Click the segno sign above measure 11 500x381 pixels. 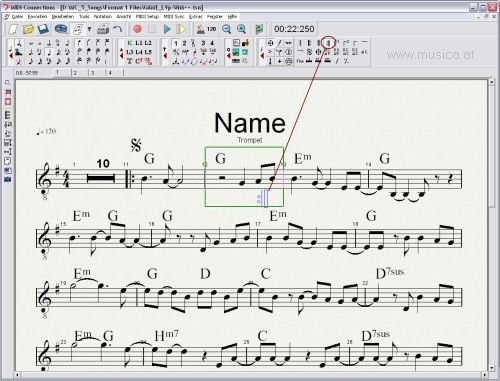136,145
